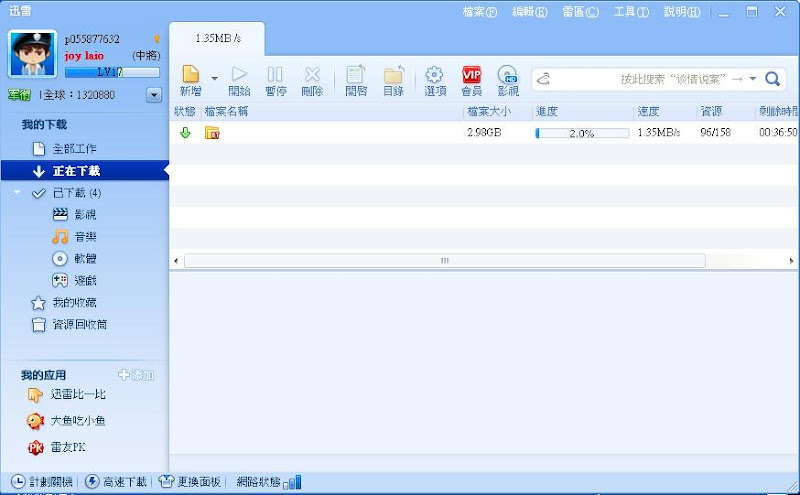This screenshot has height=495, width=800.
Task: Expand the search engine dropdown arrow
Action: pos(753,79)
